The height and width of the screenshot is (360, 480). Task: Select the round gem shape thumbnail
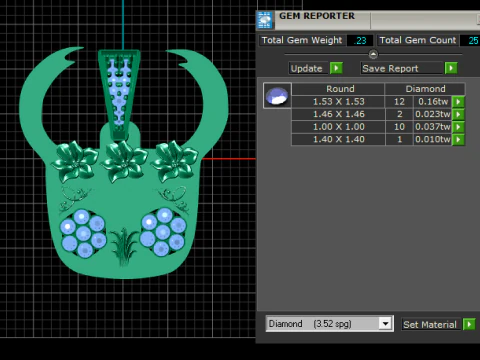(277, 96)
